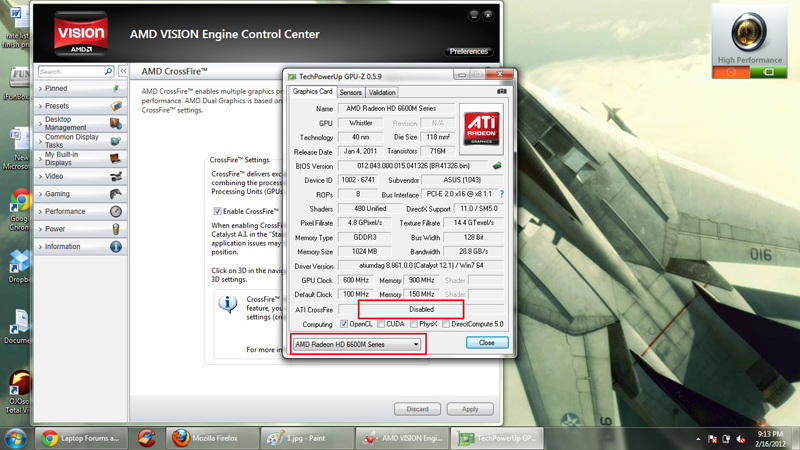Click the Close button in GPU-Z
800x450 pixels.
pos(487,343)
